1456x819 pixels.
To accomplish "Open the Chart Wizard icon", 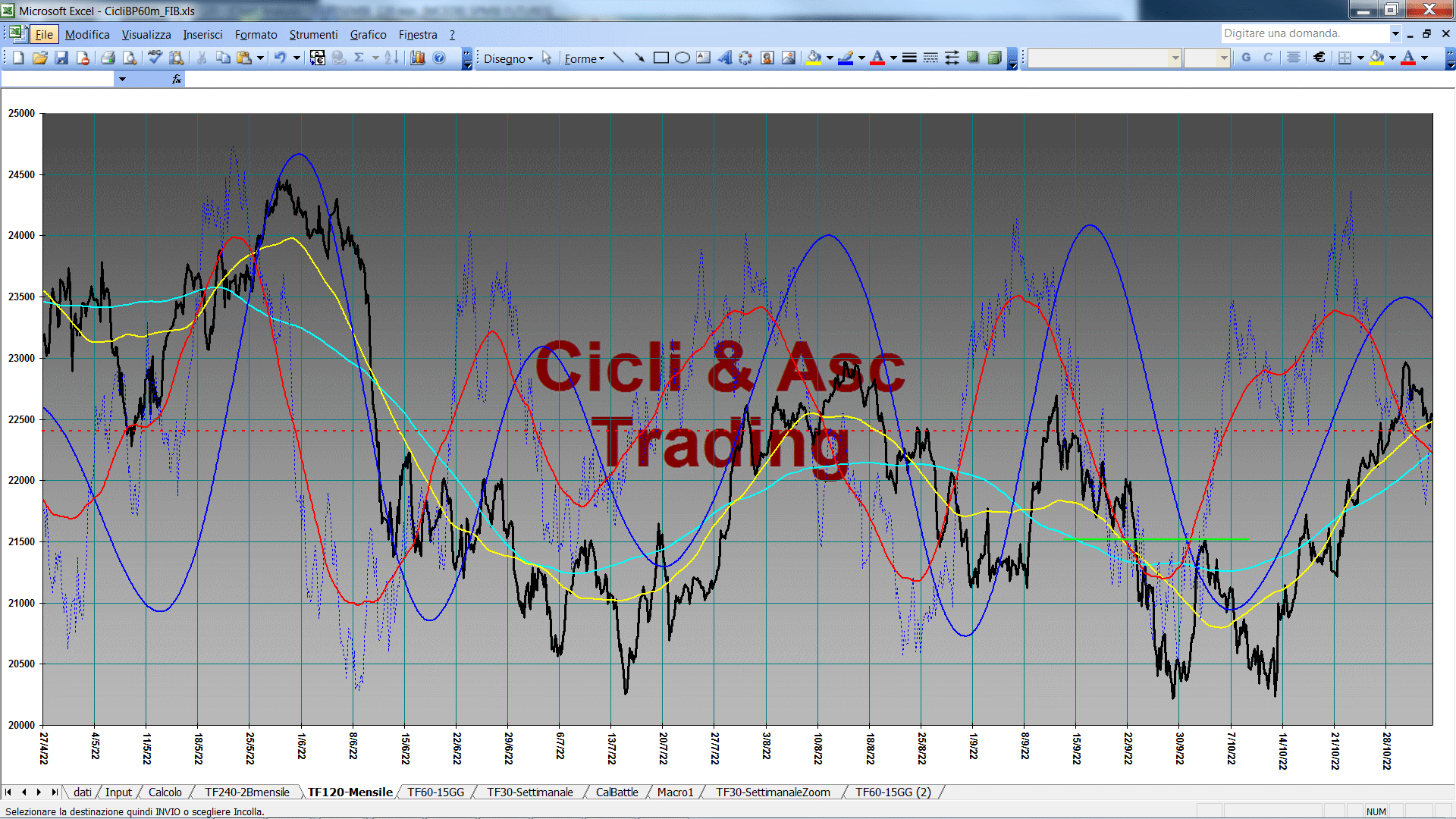I will coord(418,58).
